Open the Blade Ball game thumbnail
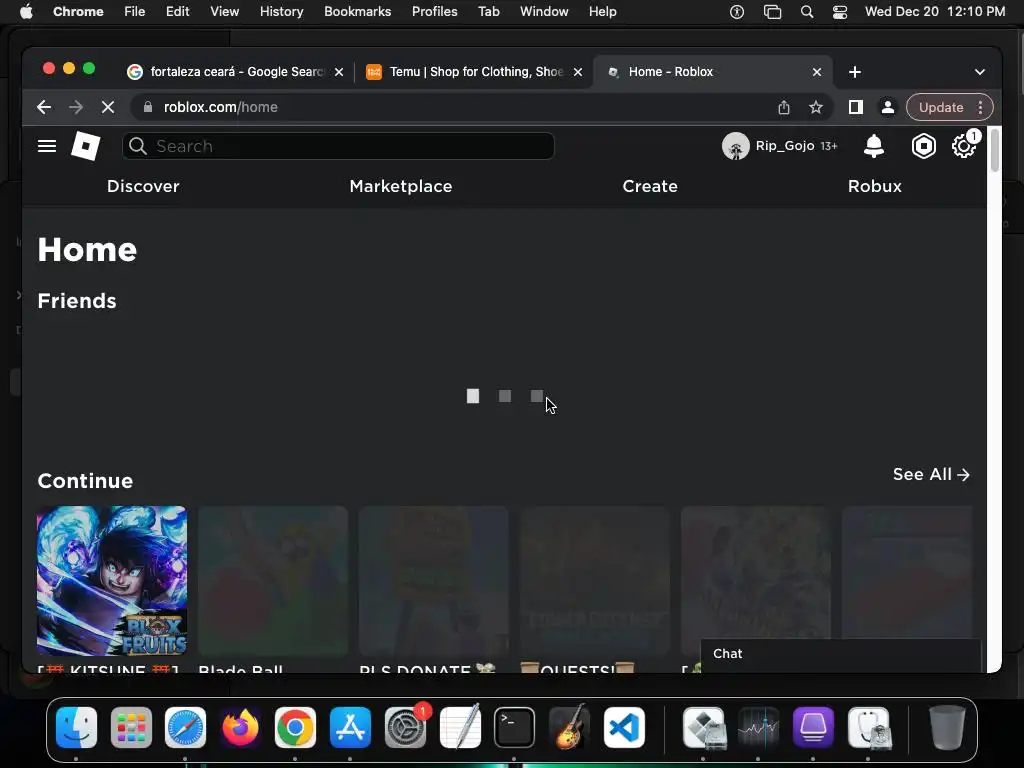1024x768 pixels. (273, 581)
